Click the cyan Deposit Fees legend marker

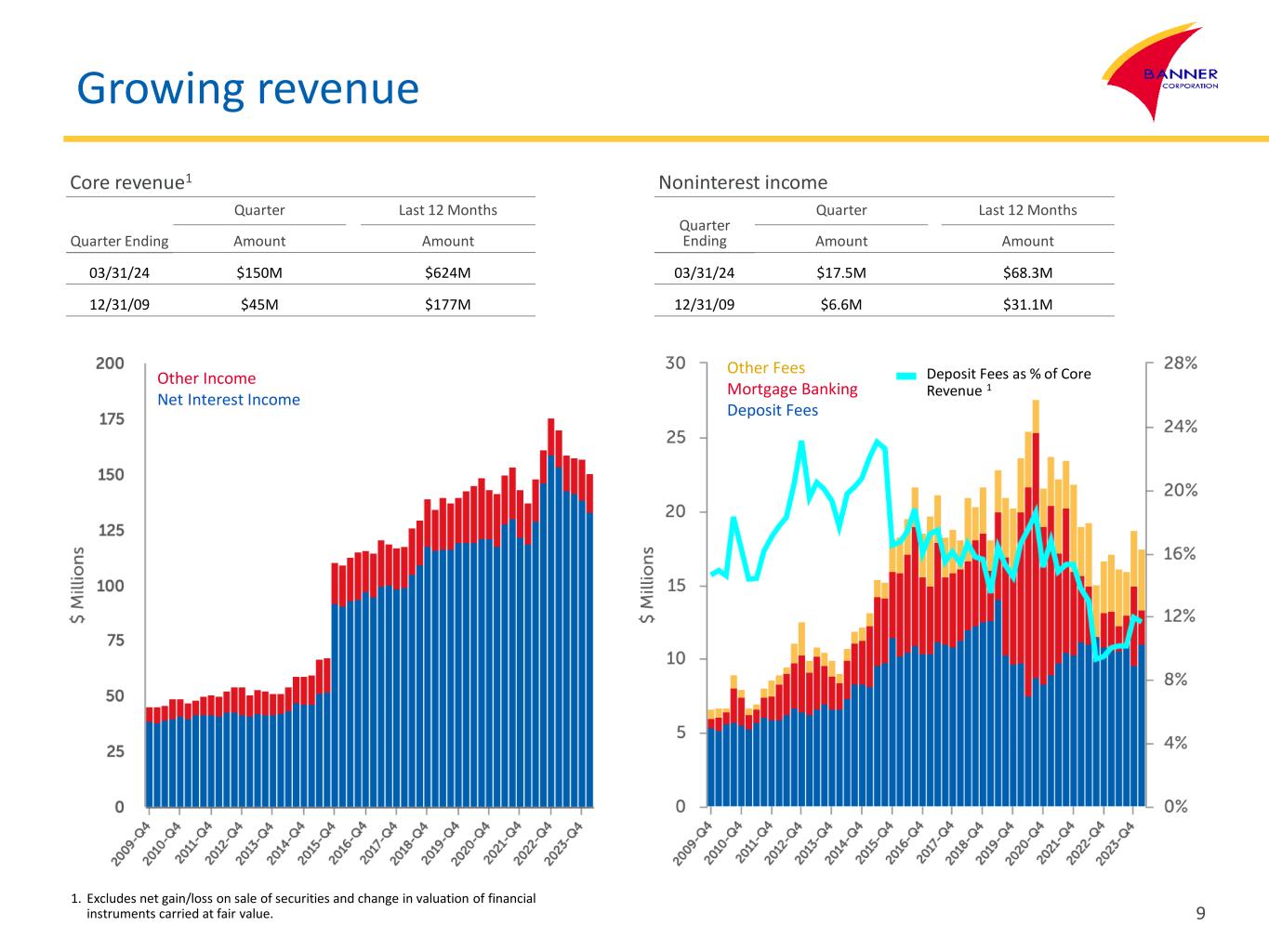pyautogui.click(x=907, y=376)
